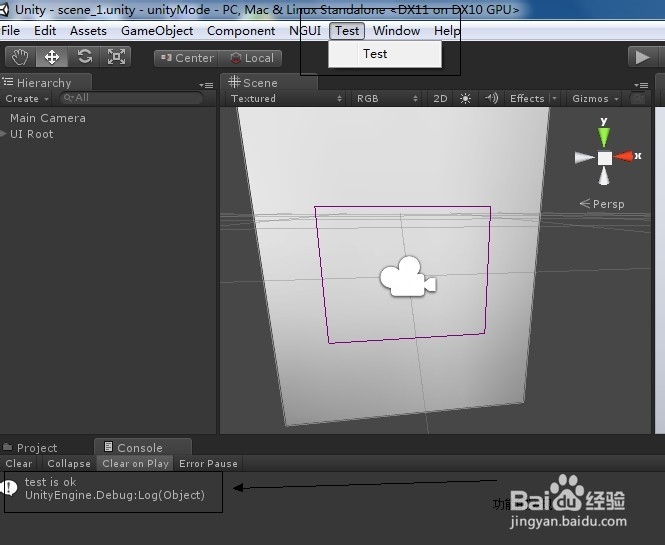
Task: Open the Hierarchy panel options menu
Action: 206,85
